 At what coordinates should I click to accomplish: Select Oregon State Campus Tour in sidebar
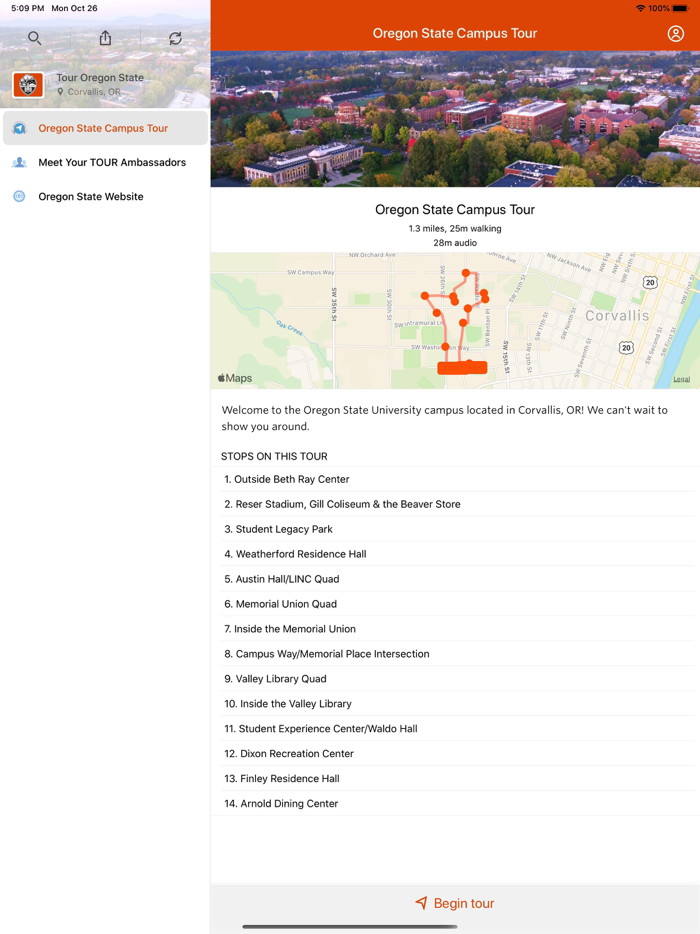[105, 128]
